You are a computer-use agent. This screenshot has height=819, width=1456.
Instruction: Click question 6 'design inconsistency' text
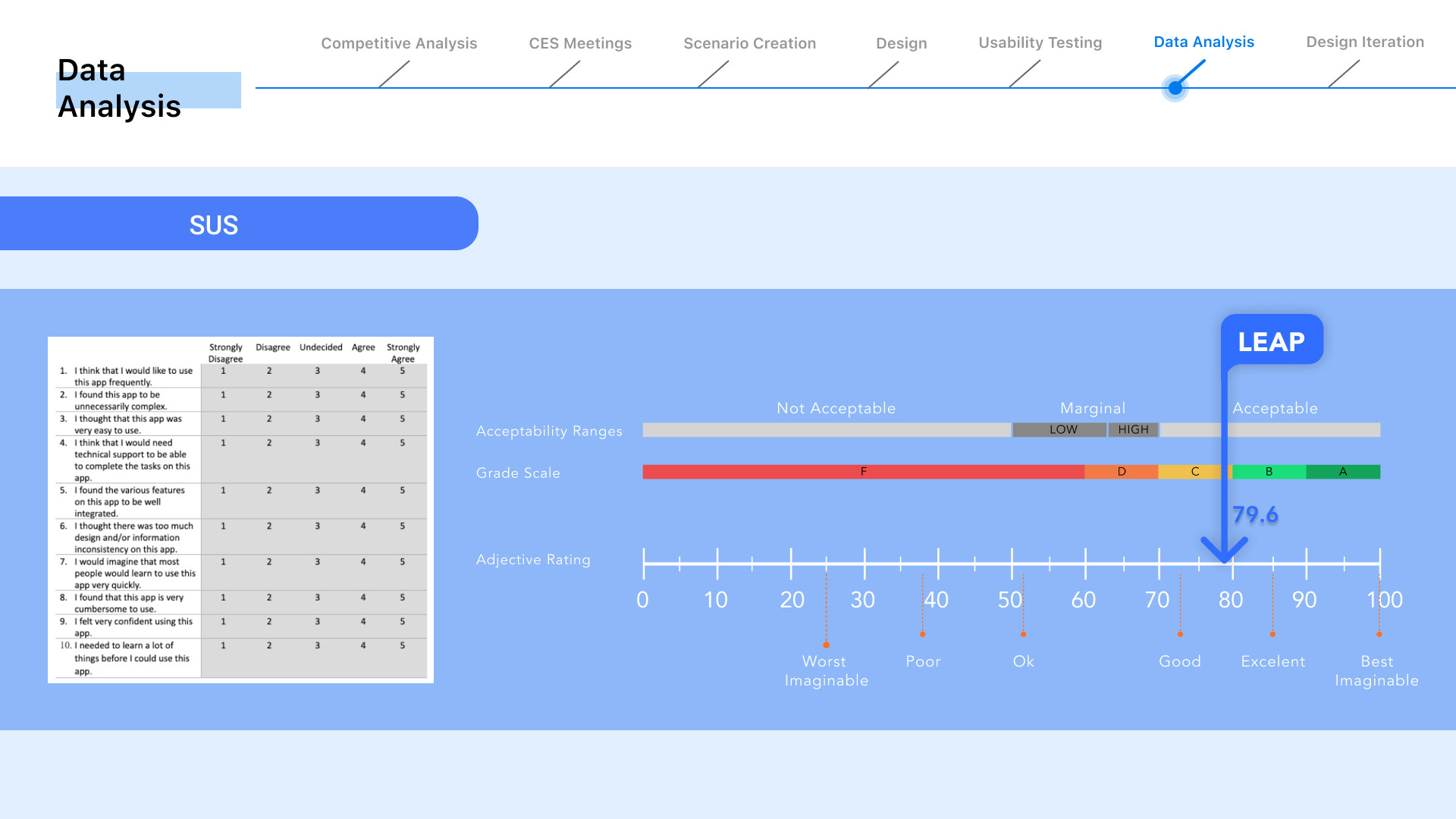133,537
